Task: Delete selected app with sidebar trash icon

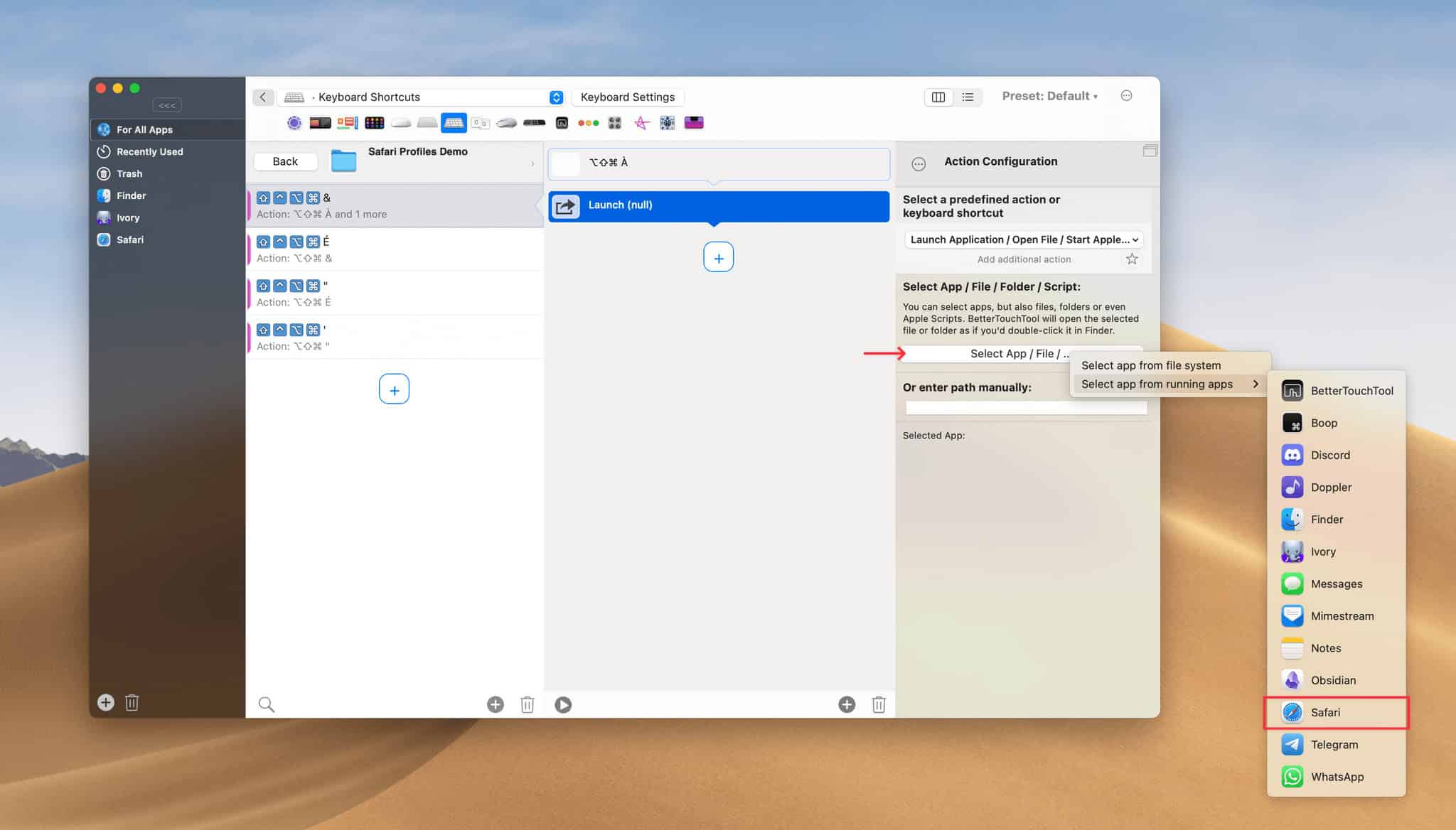Action: tap(132, 702)
